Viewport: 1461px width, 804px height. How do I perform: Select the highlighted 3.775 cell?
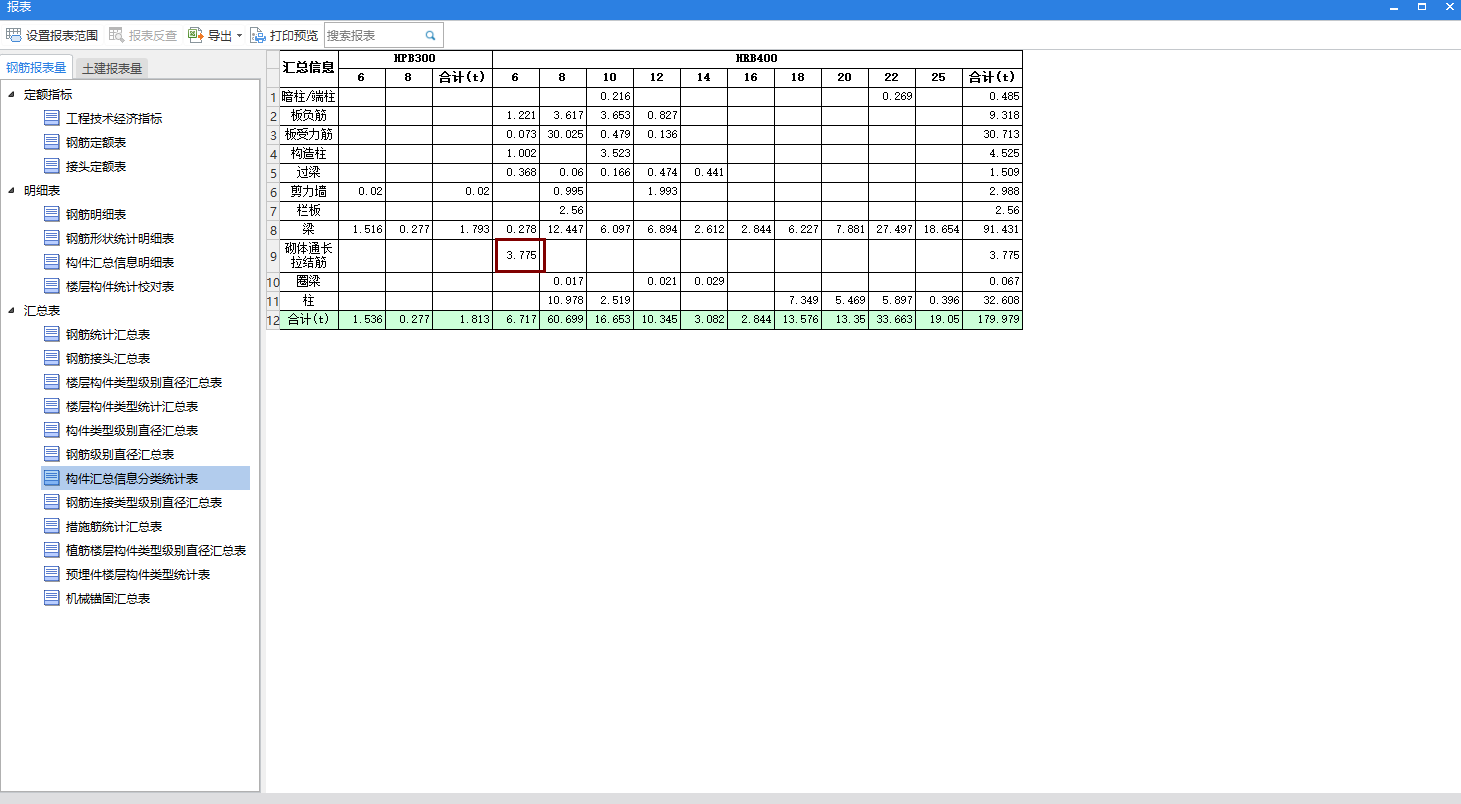pos(520,256)
